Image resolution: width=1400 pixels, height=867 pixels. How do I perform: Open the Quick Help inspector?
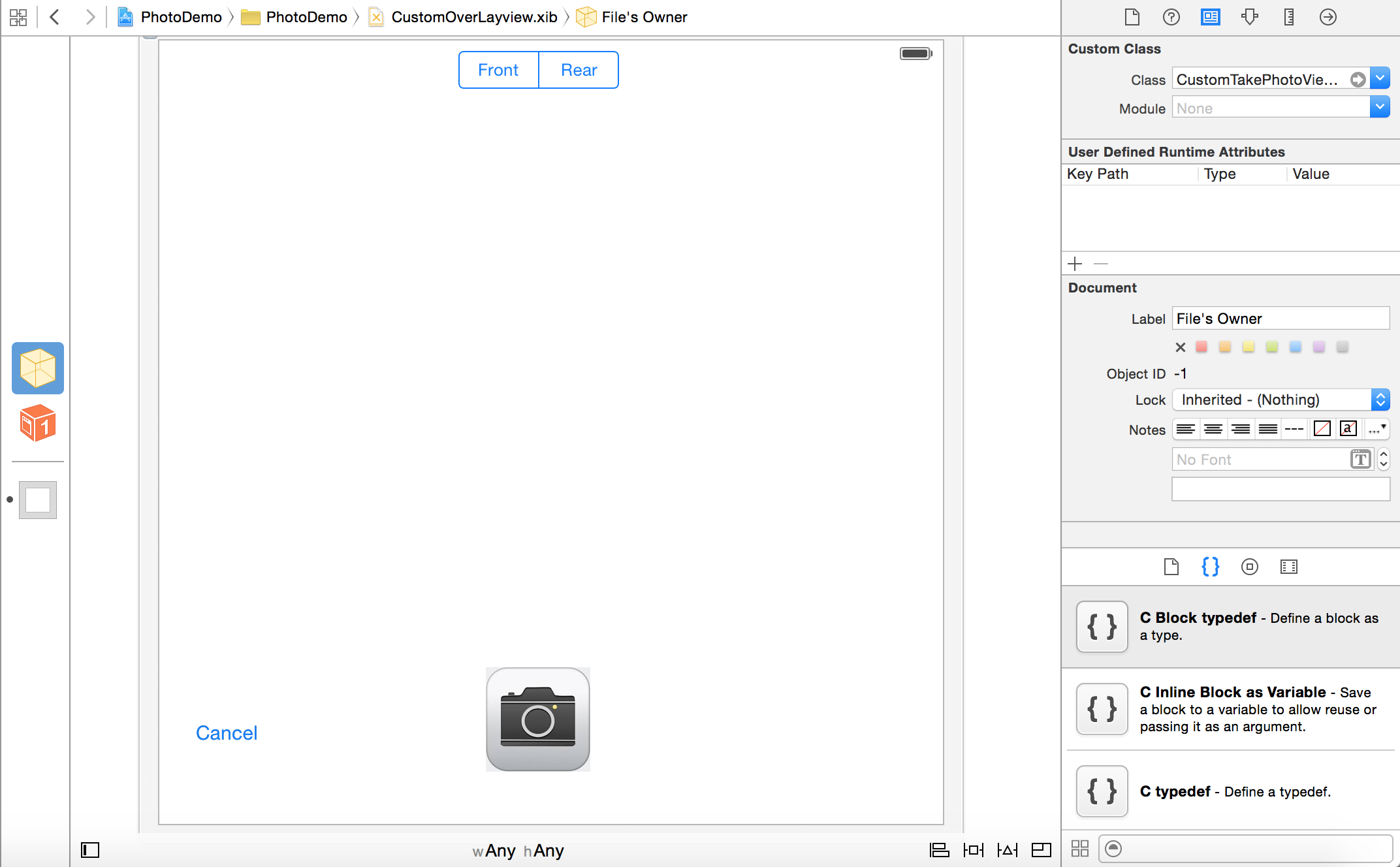click(x=1171, y=17)
